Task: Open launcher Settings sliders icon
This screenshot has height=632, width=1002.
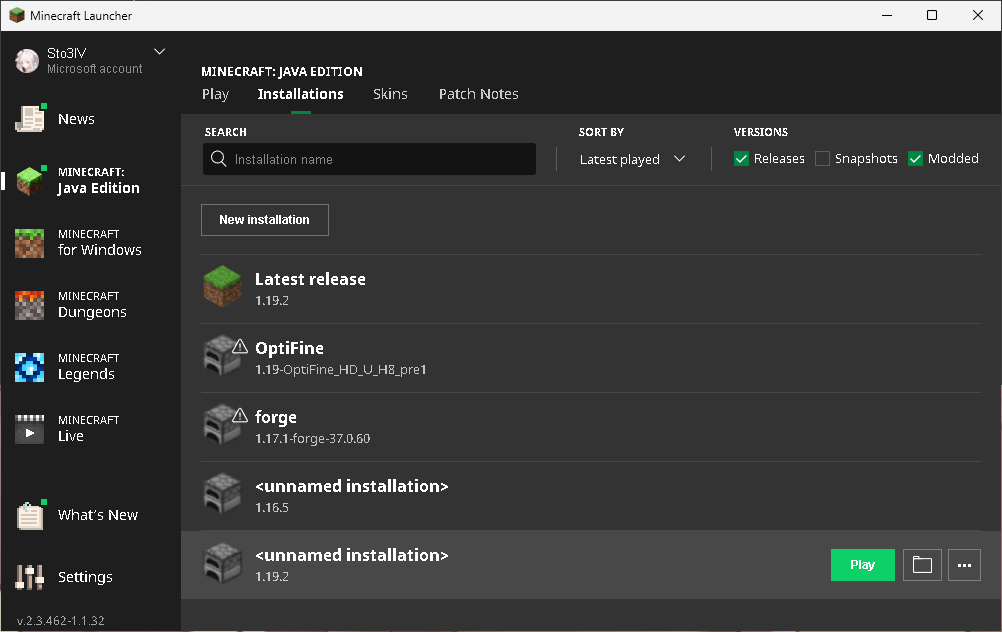Action: [29, 577]
